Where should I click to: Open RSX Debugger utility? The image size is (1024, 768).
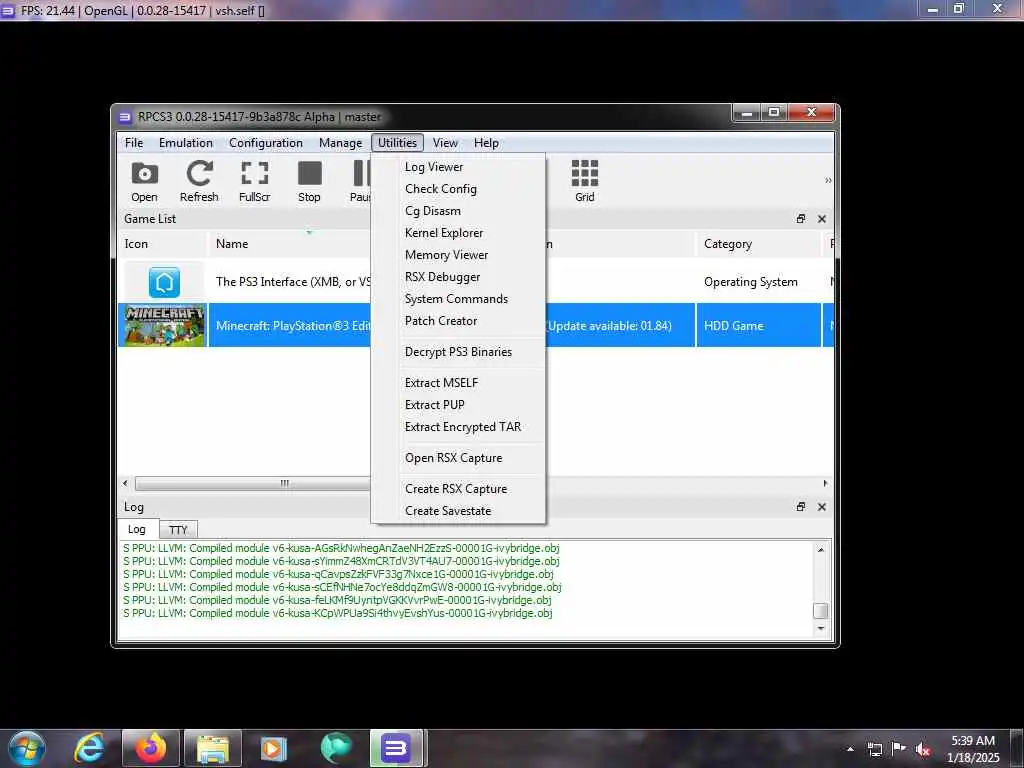point(458,277)
